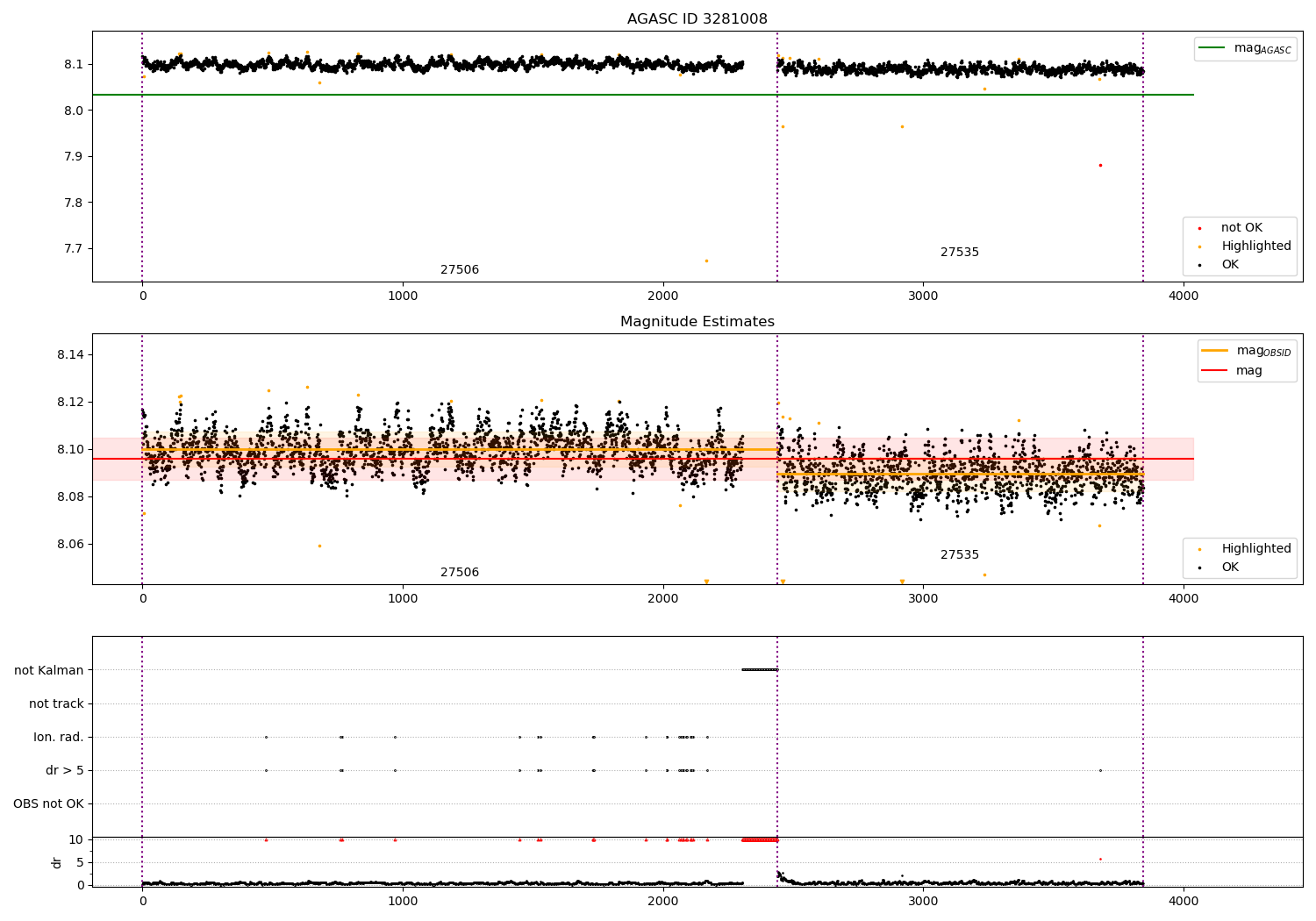Click the 8.12 y-axis tick label

click(70, 403)
